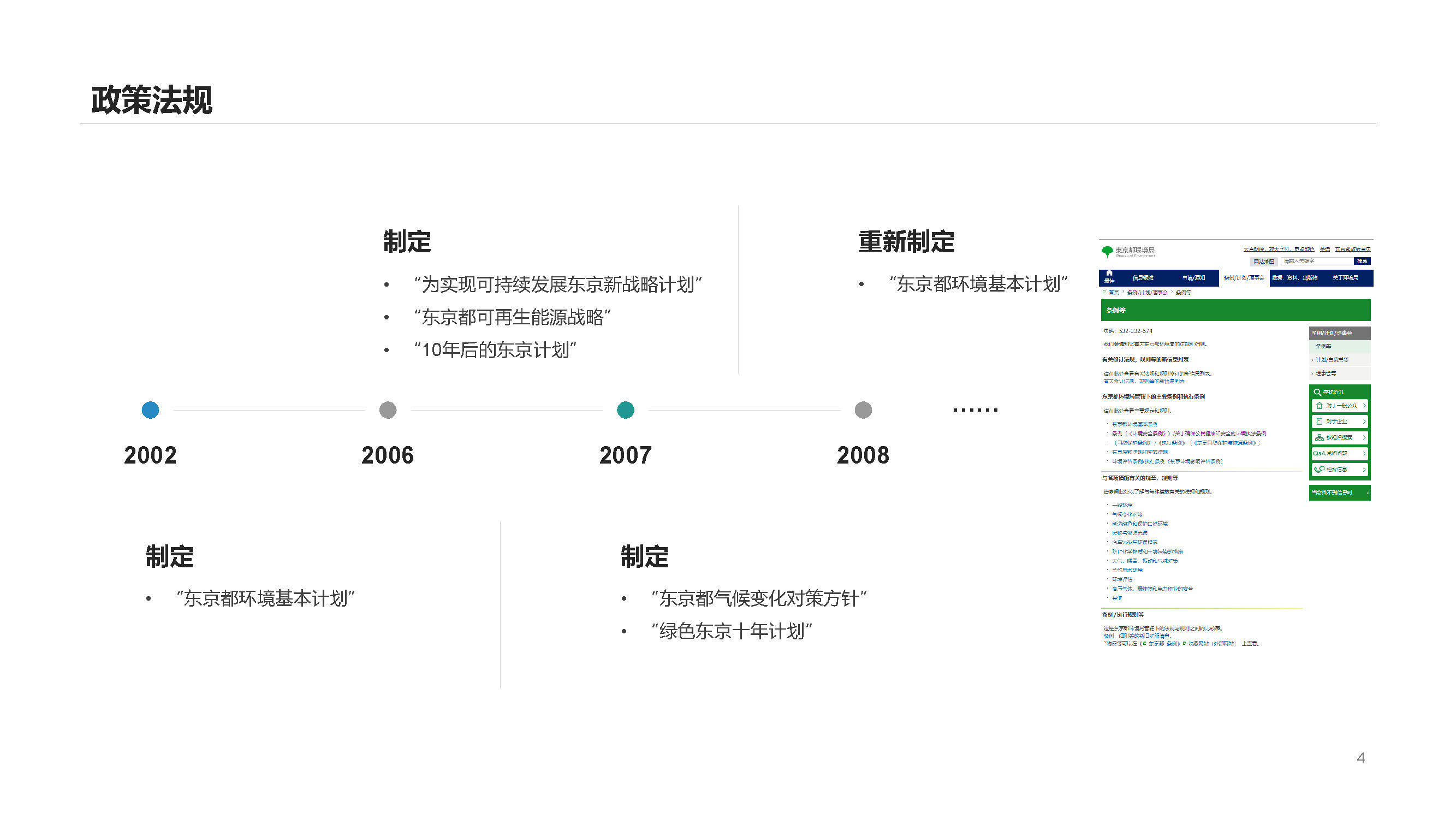
Task: Select 数据、资料、出版物 navigation tab
Action: (x=1294, y=278)
